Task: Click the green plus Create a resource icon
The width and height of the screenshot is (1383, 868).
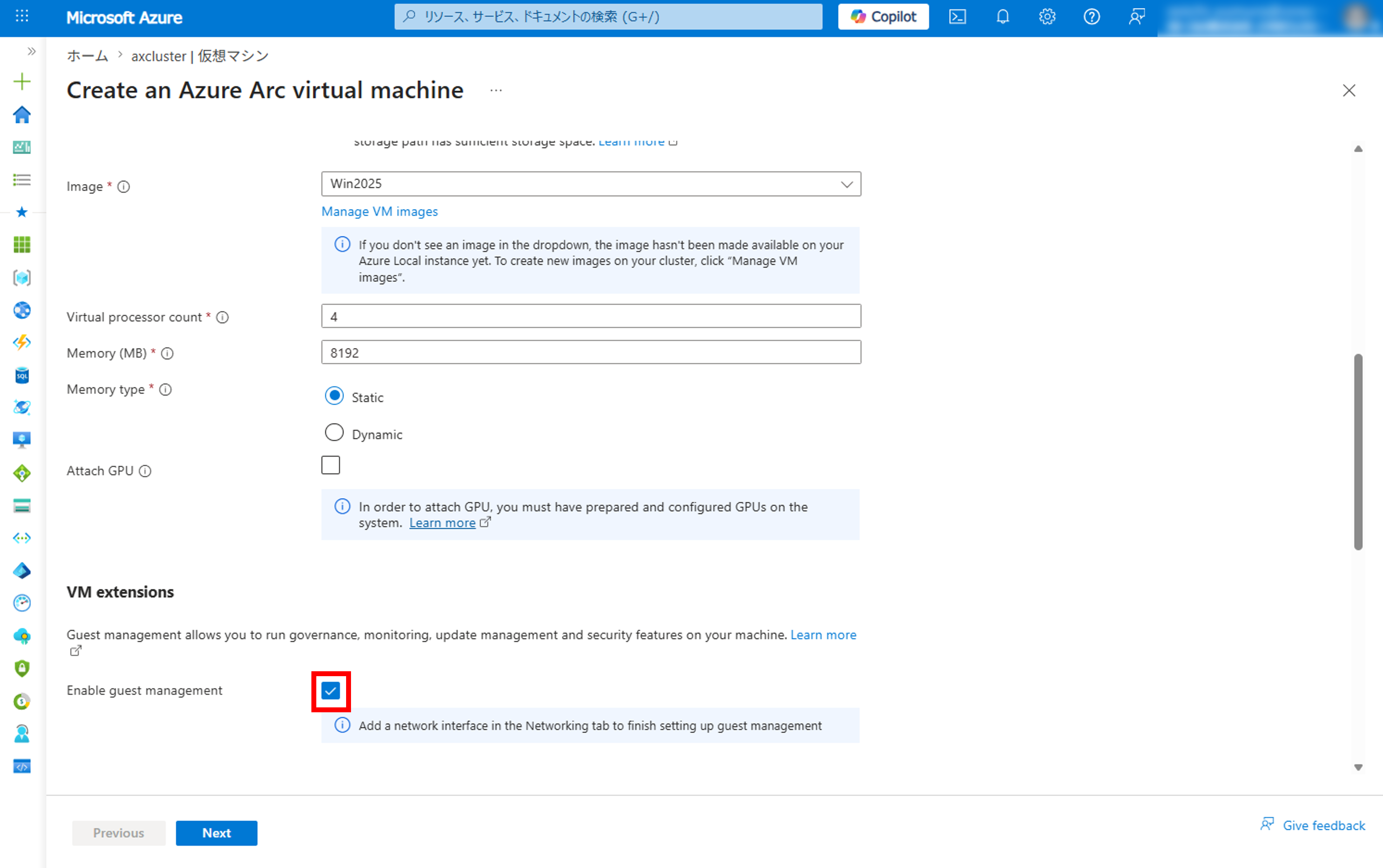Action: coord(22,81)
